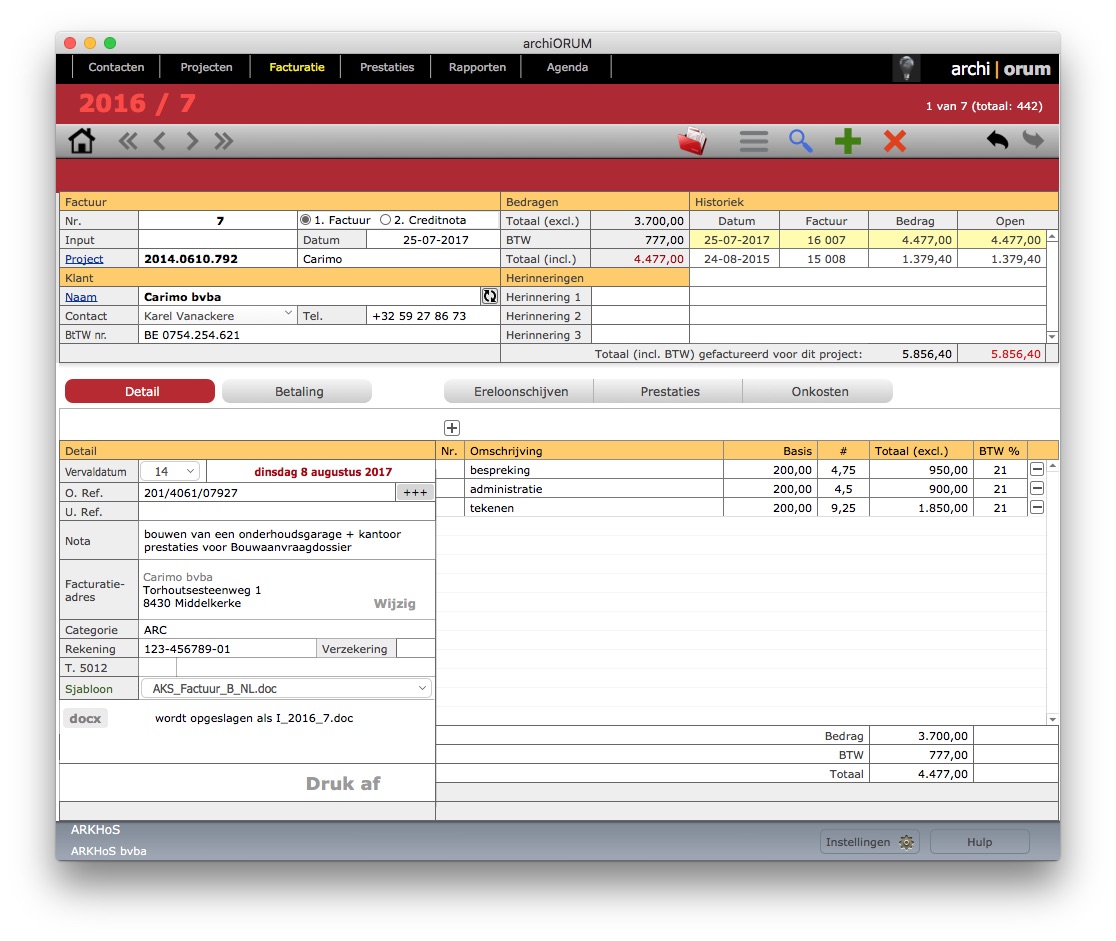
Task: Select the 2. Creditnota radio option
Action: tap(385, 220)
